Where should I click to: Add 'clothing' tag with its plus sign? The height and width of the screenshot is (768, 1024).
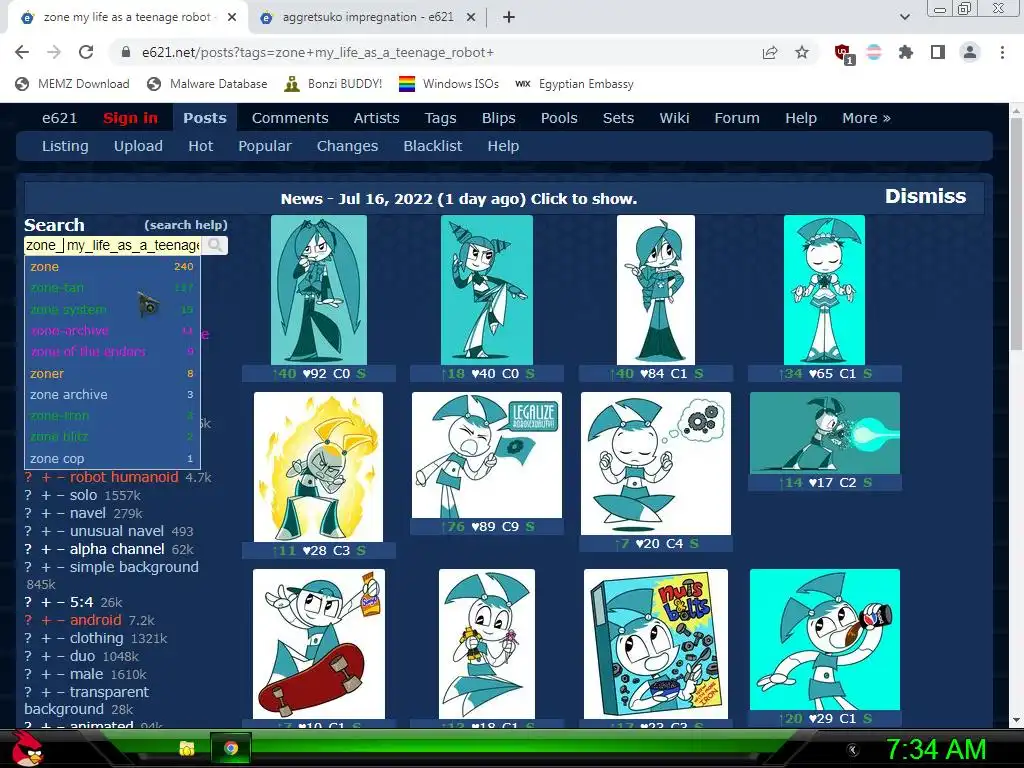click(46, 638)
